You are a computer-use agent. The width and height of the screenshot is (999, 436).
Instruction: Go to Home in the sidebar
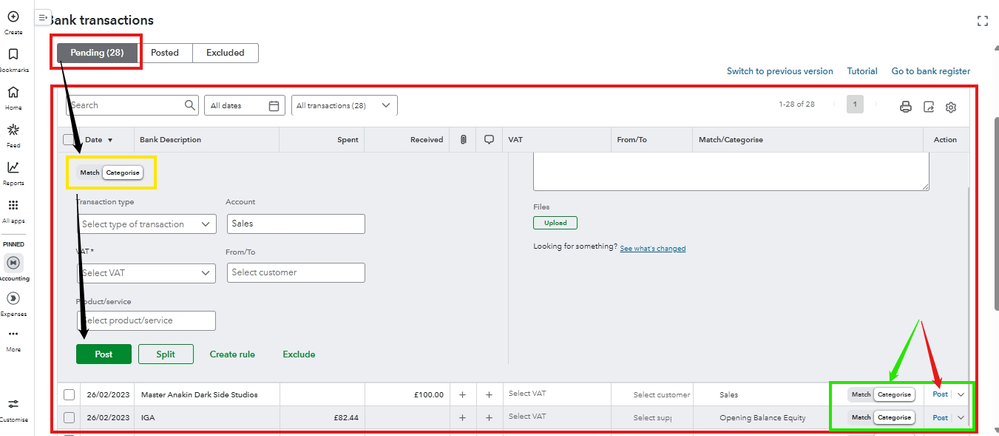pos(13,92)
